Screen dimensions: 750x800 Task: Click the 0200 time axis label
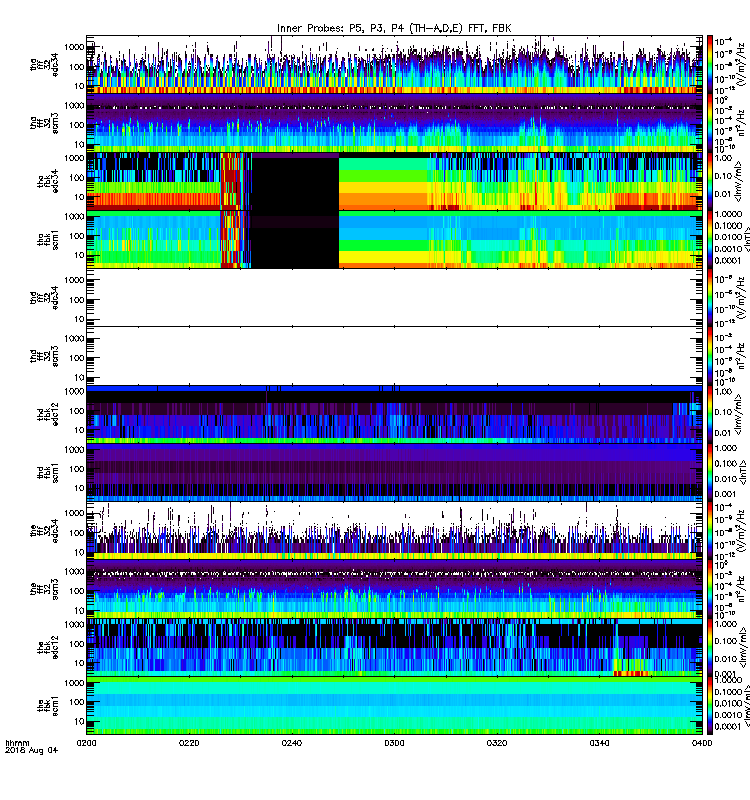(x=86, y=743)
